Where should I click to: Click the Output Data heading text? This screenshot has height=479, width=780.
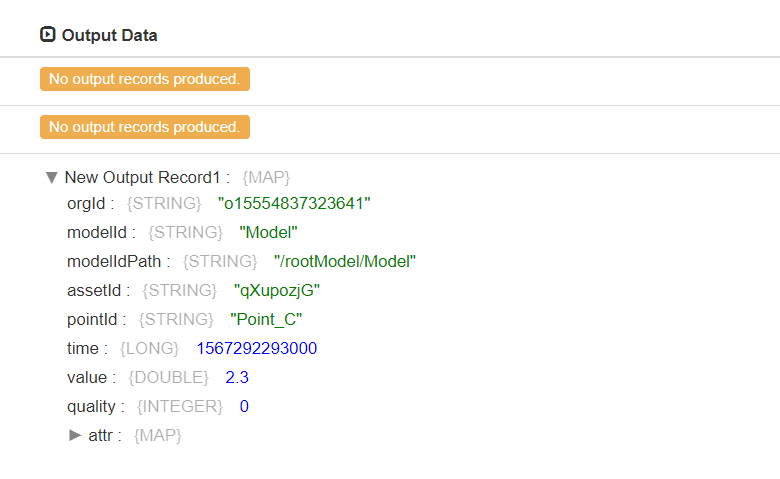pos(109,35)
